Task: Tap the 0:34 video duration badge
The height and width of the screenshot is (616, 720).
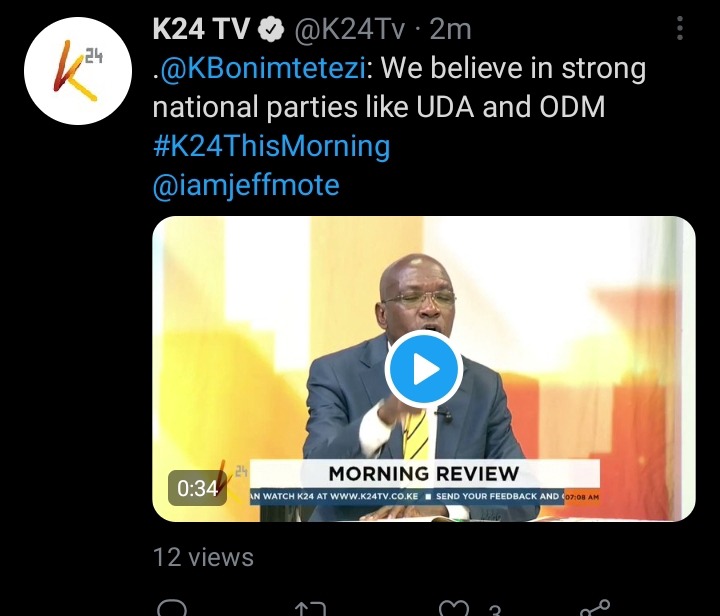Action: pos(197,488)
